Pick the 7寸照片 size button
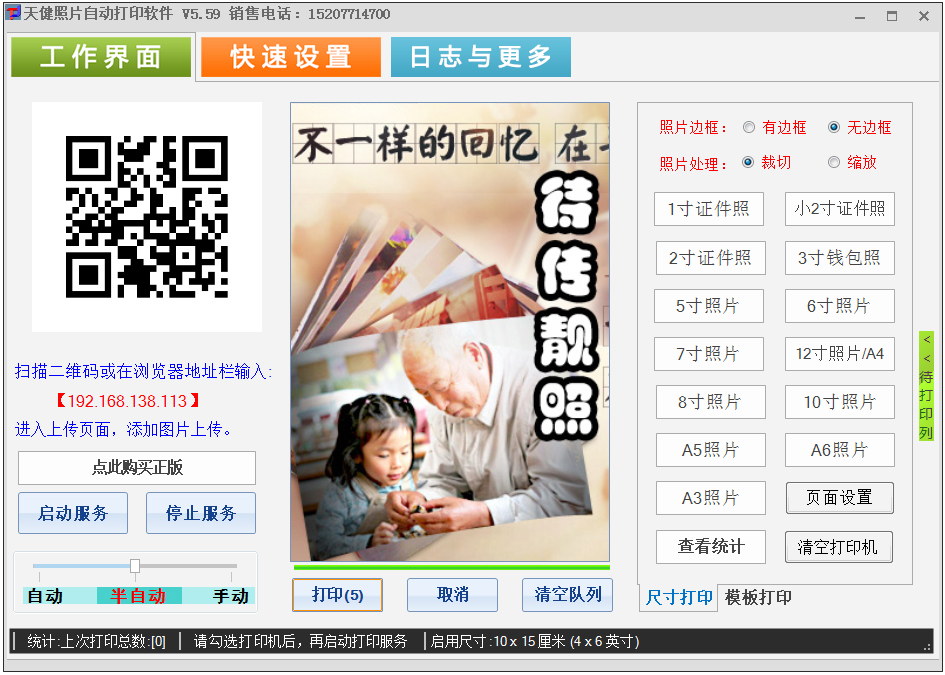945x675 pixels. coord(709,354)
